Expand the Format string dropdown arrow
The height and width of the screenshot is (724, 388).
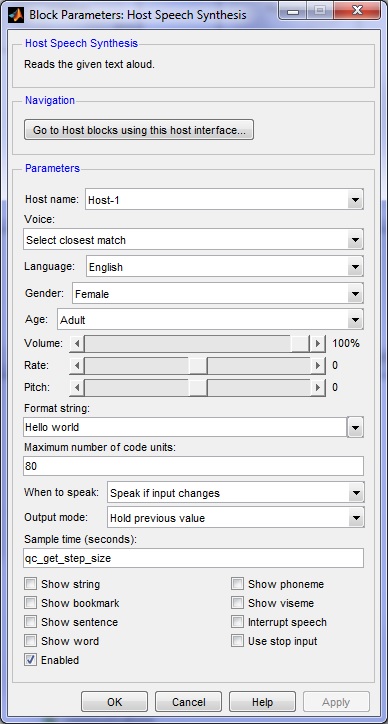[x=355, y=427]
